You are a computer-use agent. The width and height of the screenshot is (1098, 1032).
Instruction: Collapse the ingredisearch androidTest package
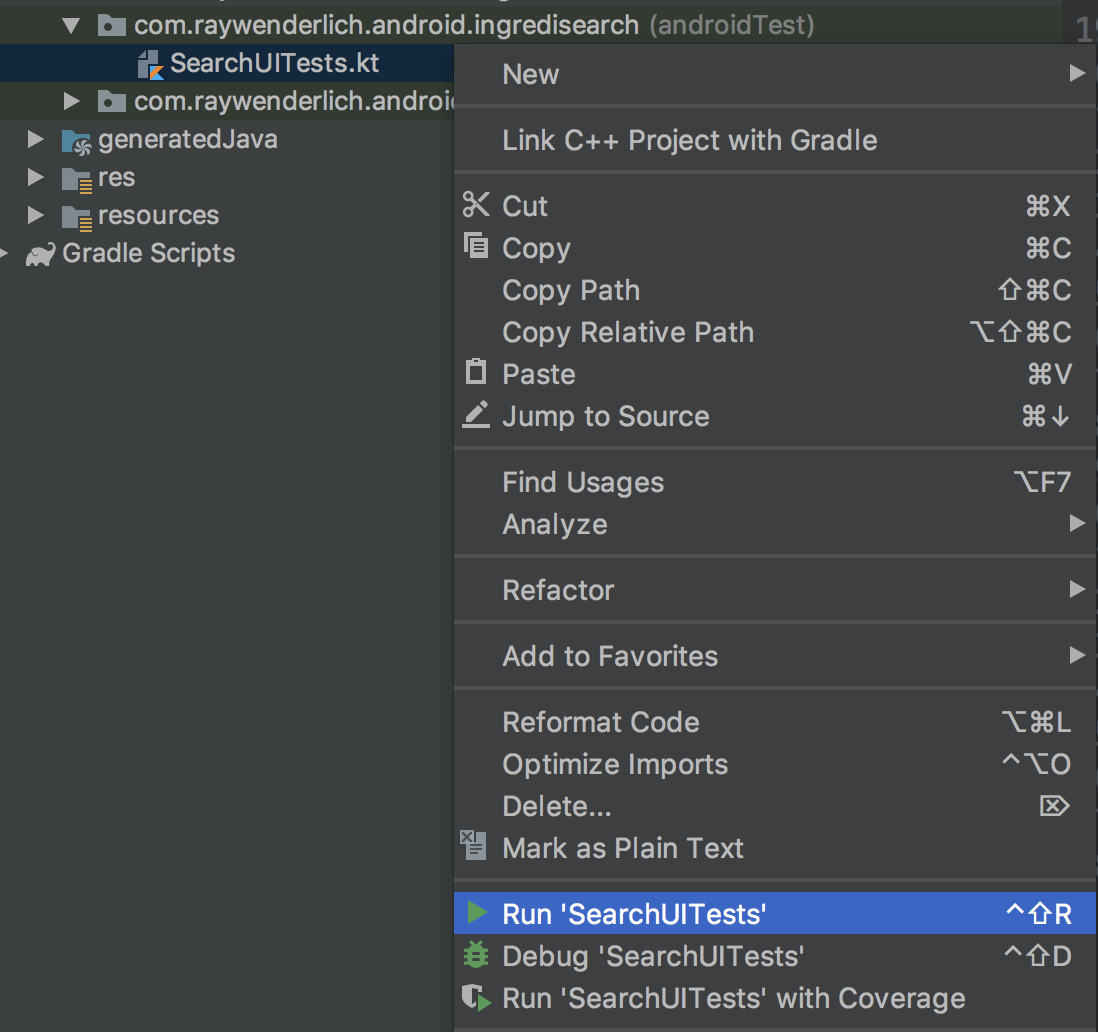(70, 25)
